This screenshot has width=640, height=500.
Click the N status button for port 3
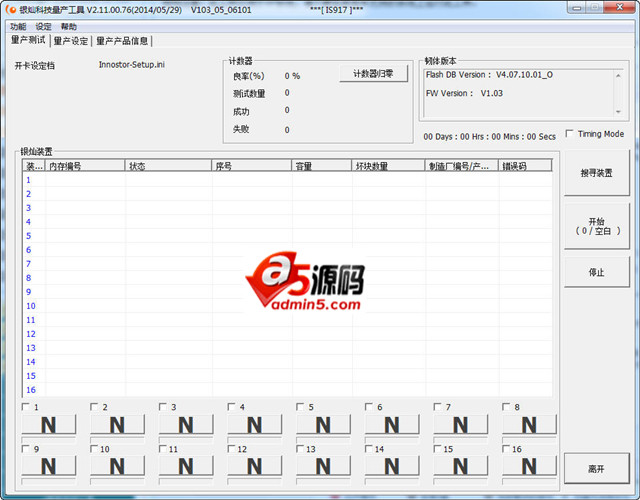pyautogui.click(x=186, y=424)
